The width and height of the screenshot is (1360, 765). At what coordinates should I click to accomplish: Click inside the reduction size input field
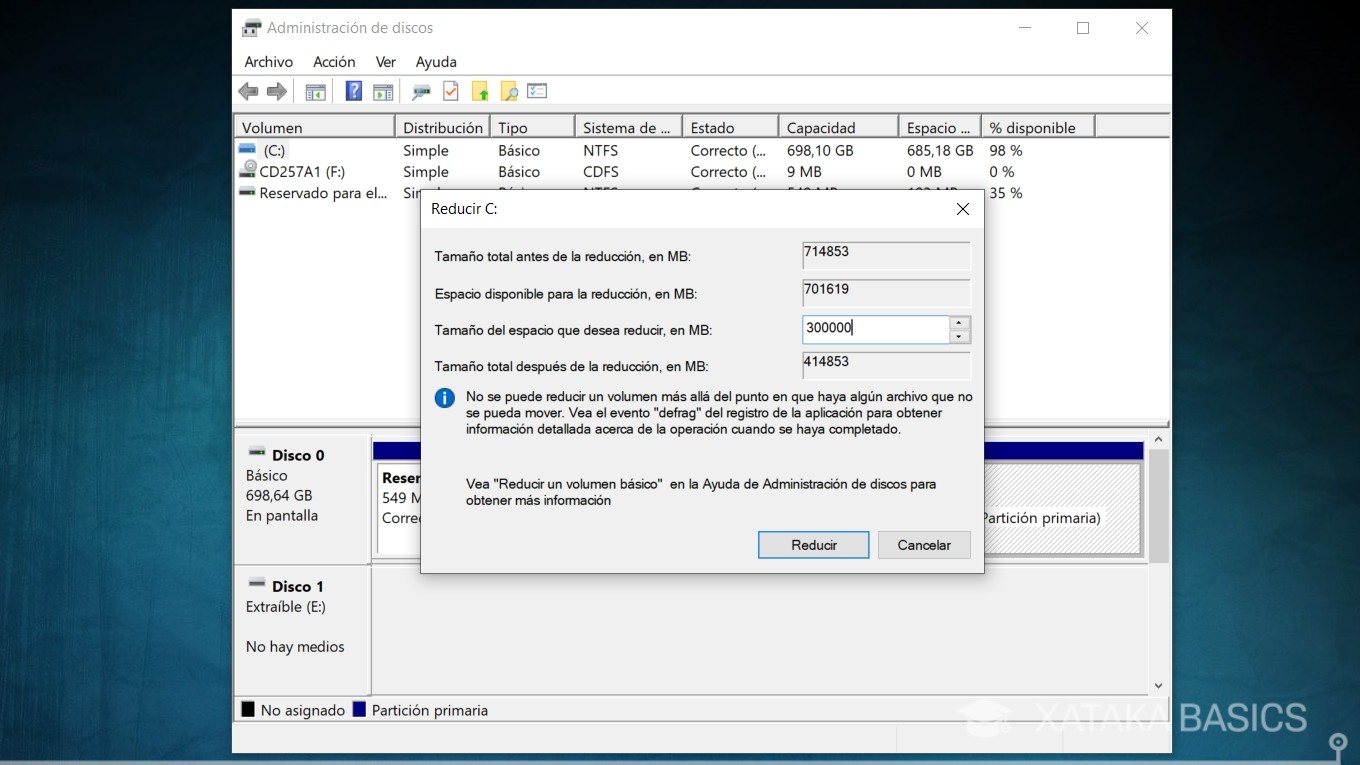pyautogui.click(x=875, y=328)
